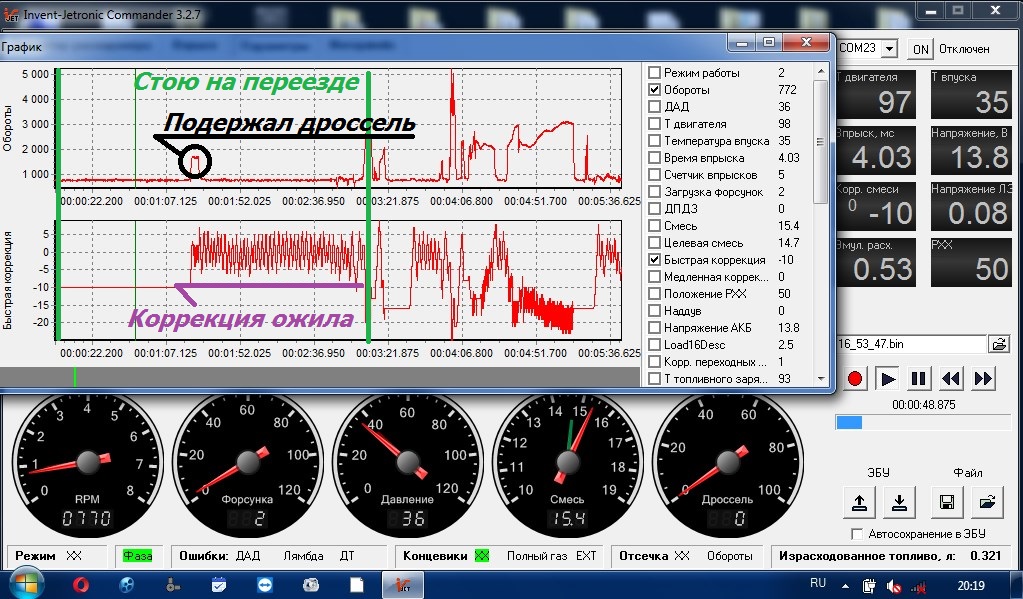Save to file with the floppy icon
The image size is (1023, 599).
click(x=947, y=502)
